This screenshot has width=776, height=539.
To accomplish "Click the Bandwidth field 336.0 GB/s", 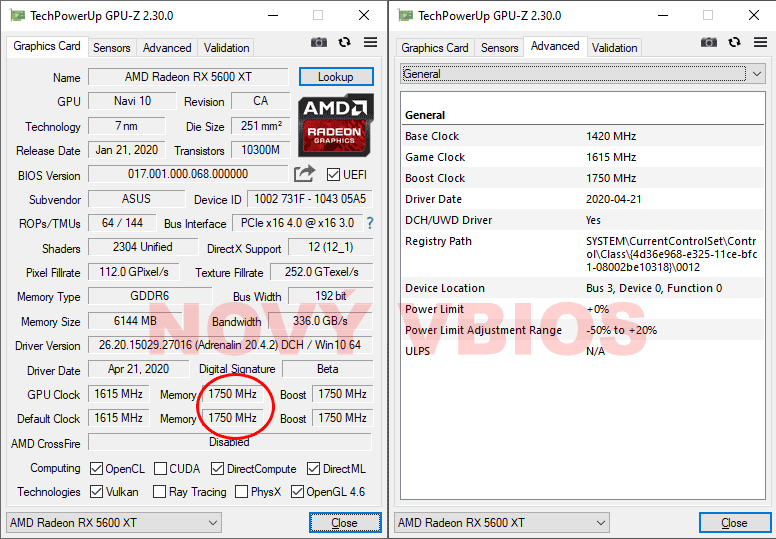I will [320, 321].
